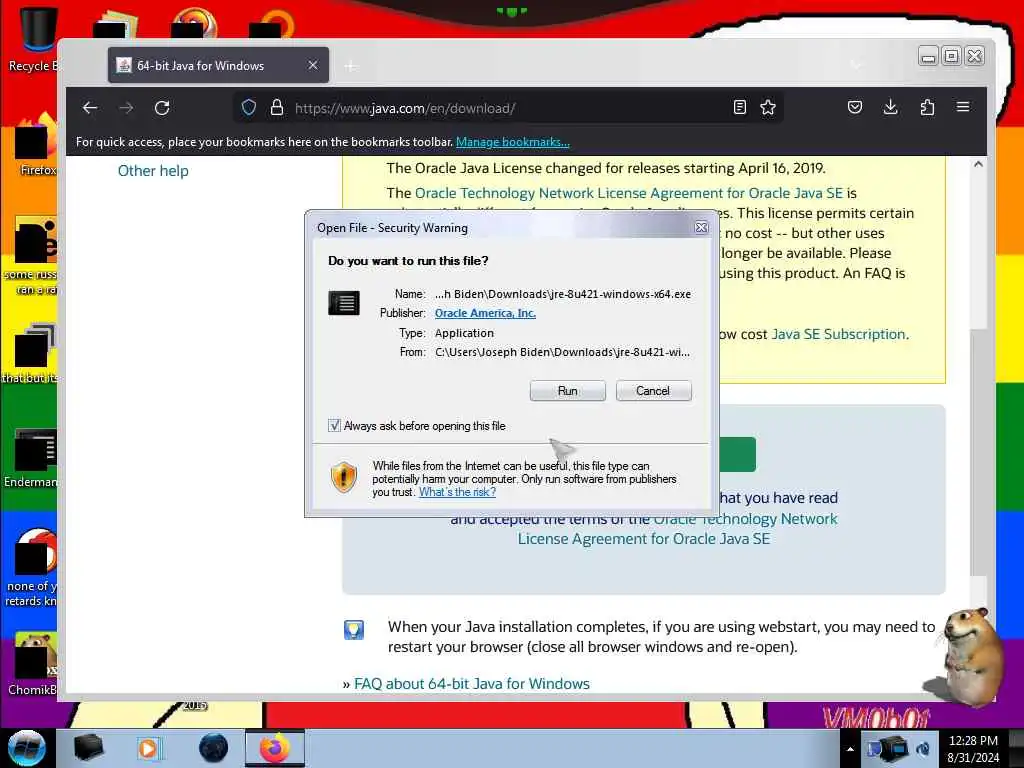Open the Oracle America, Inc. publisher link
This screenshot has height=768, width=1024.
pyautogui.click(x=485, y=313)
